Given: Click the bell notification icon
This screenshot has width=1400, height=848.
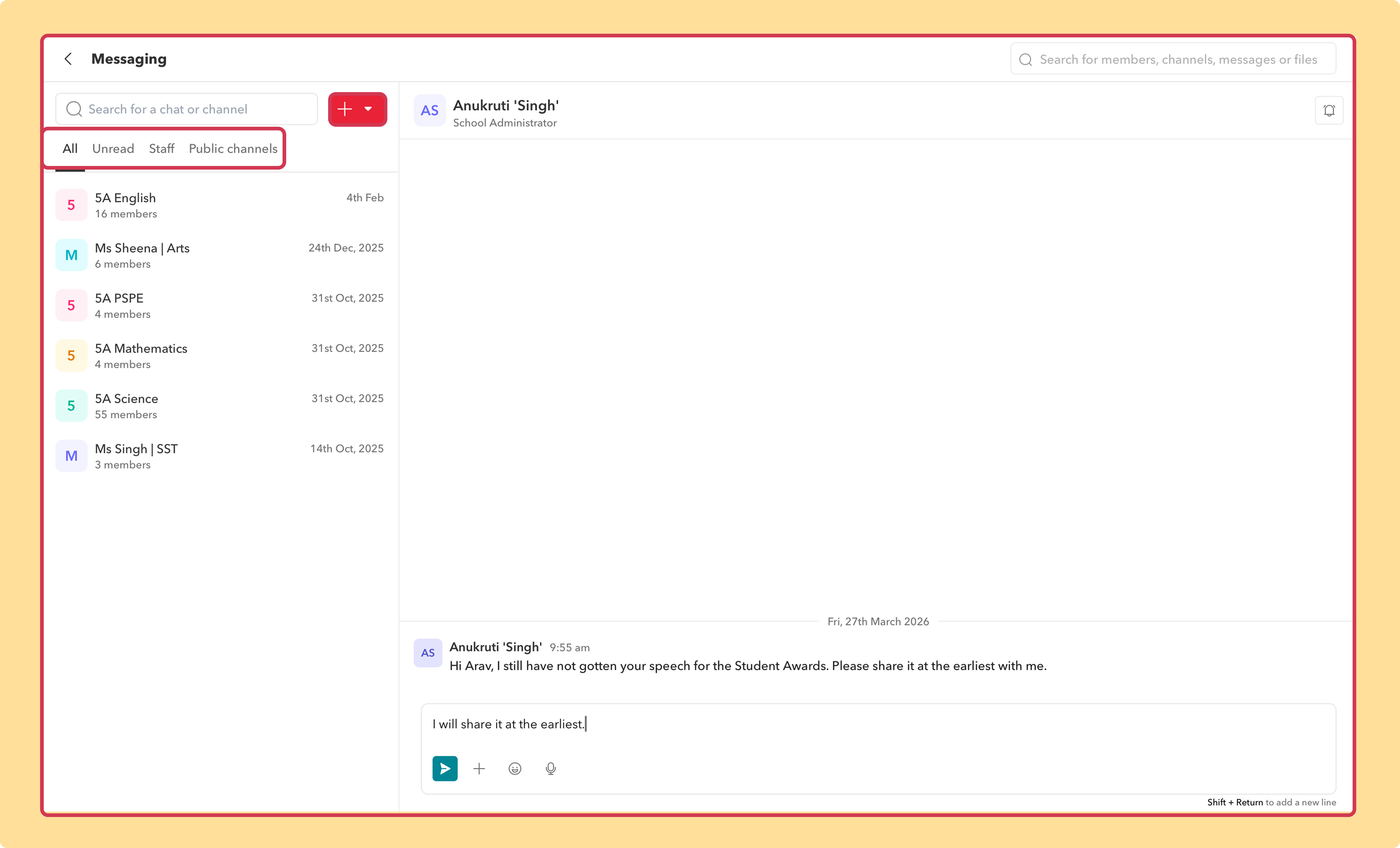Looking at the screenshot, I should (1329, 110).
